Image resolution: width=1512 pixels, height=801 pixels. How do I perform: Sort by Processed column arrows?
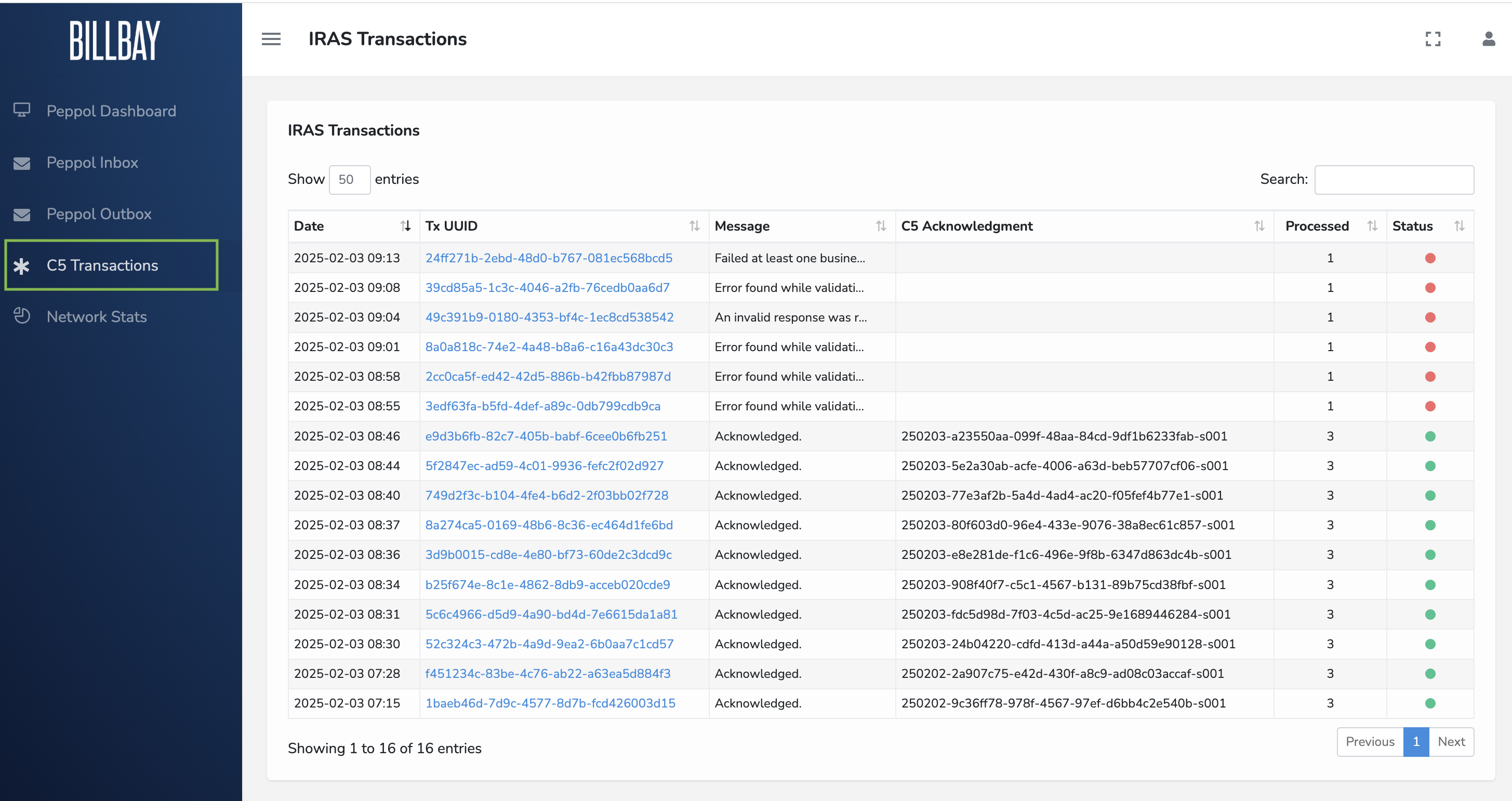click(x=1372, y=226)
